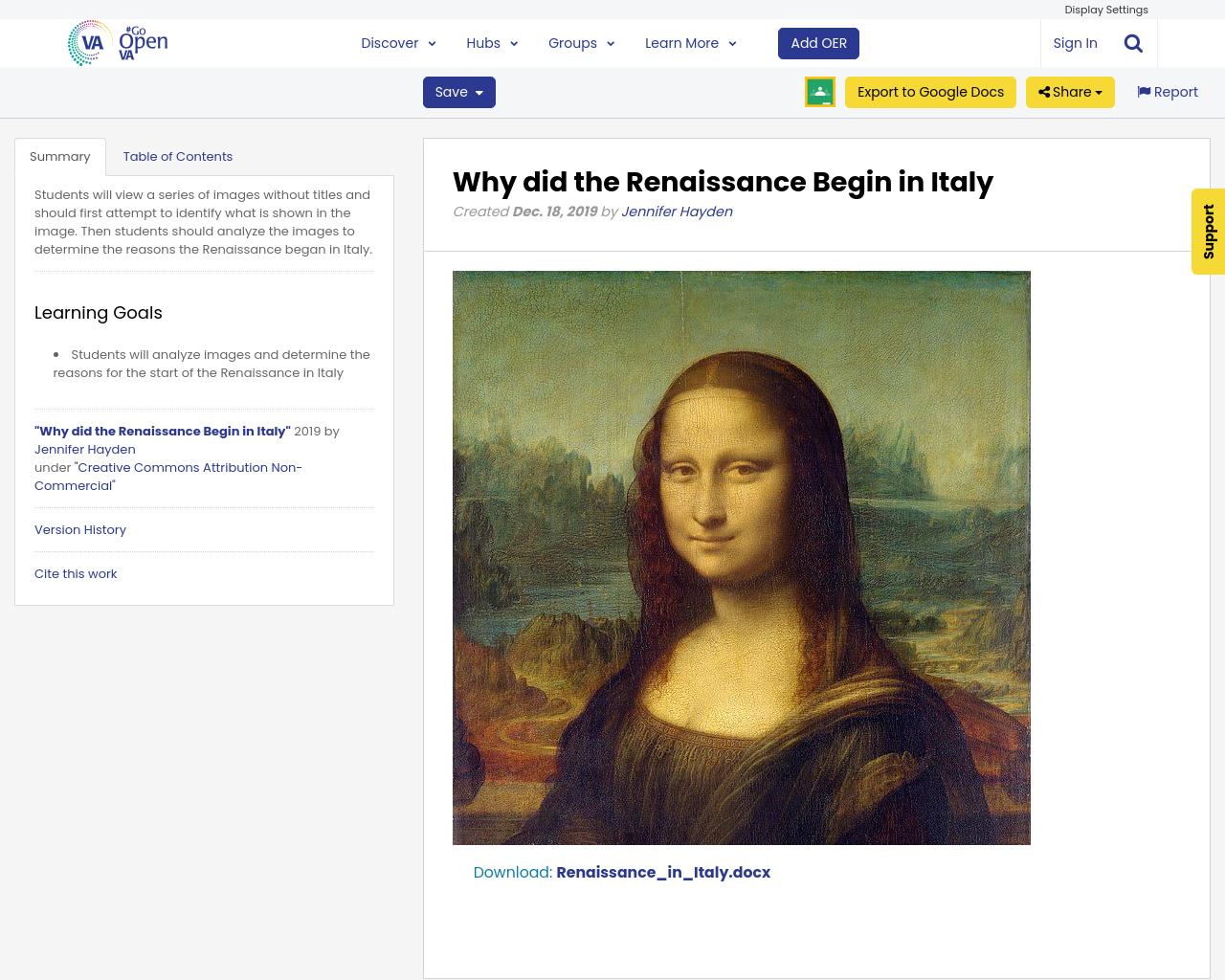Report this resource
Screen dimensions: 1225x980
click(1168, 92)
